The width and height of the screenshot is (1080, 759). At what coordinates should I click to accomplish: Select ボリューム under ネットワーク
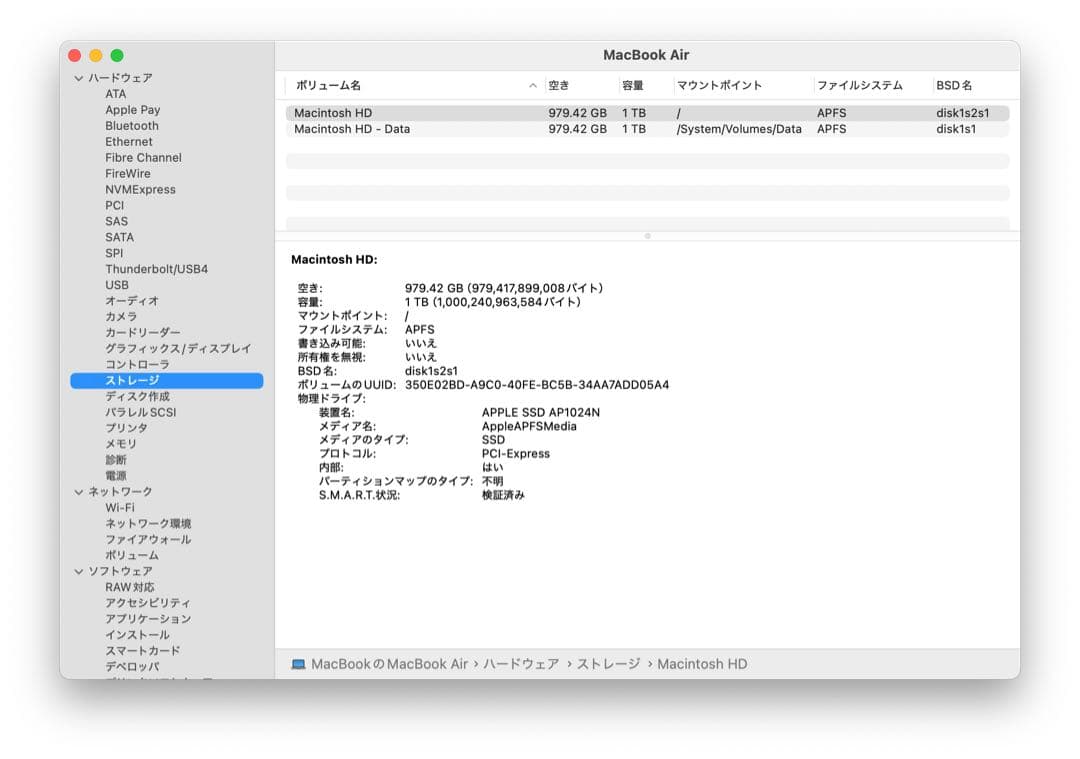[132, 556]
